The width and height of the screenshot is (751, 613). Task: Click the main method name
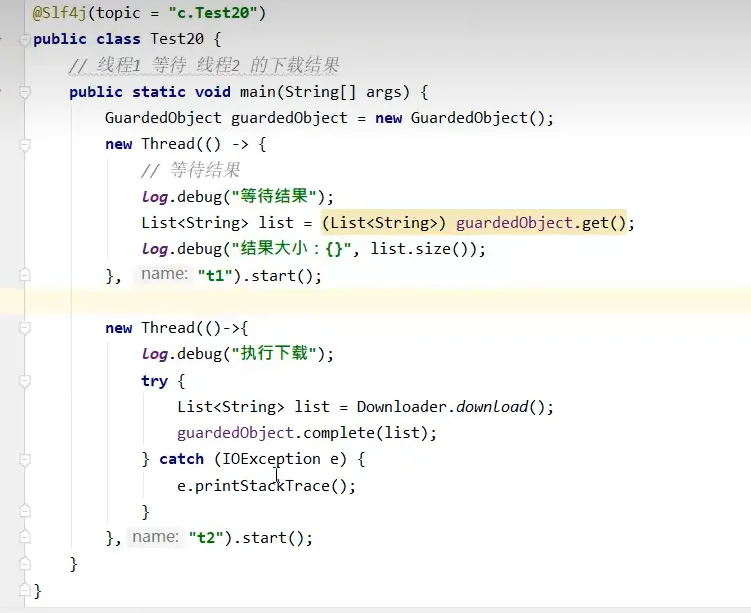[258, 91]
